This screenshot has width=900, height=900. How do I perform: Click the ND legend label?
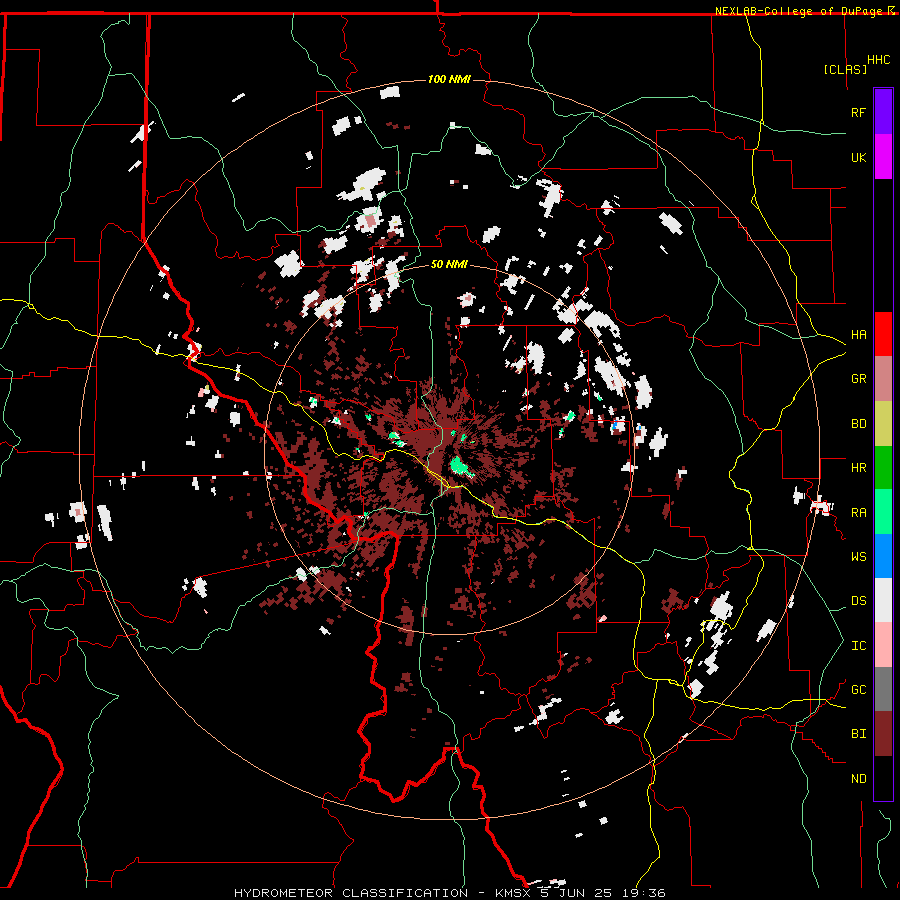coord(858,779)
